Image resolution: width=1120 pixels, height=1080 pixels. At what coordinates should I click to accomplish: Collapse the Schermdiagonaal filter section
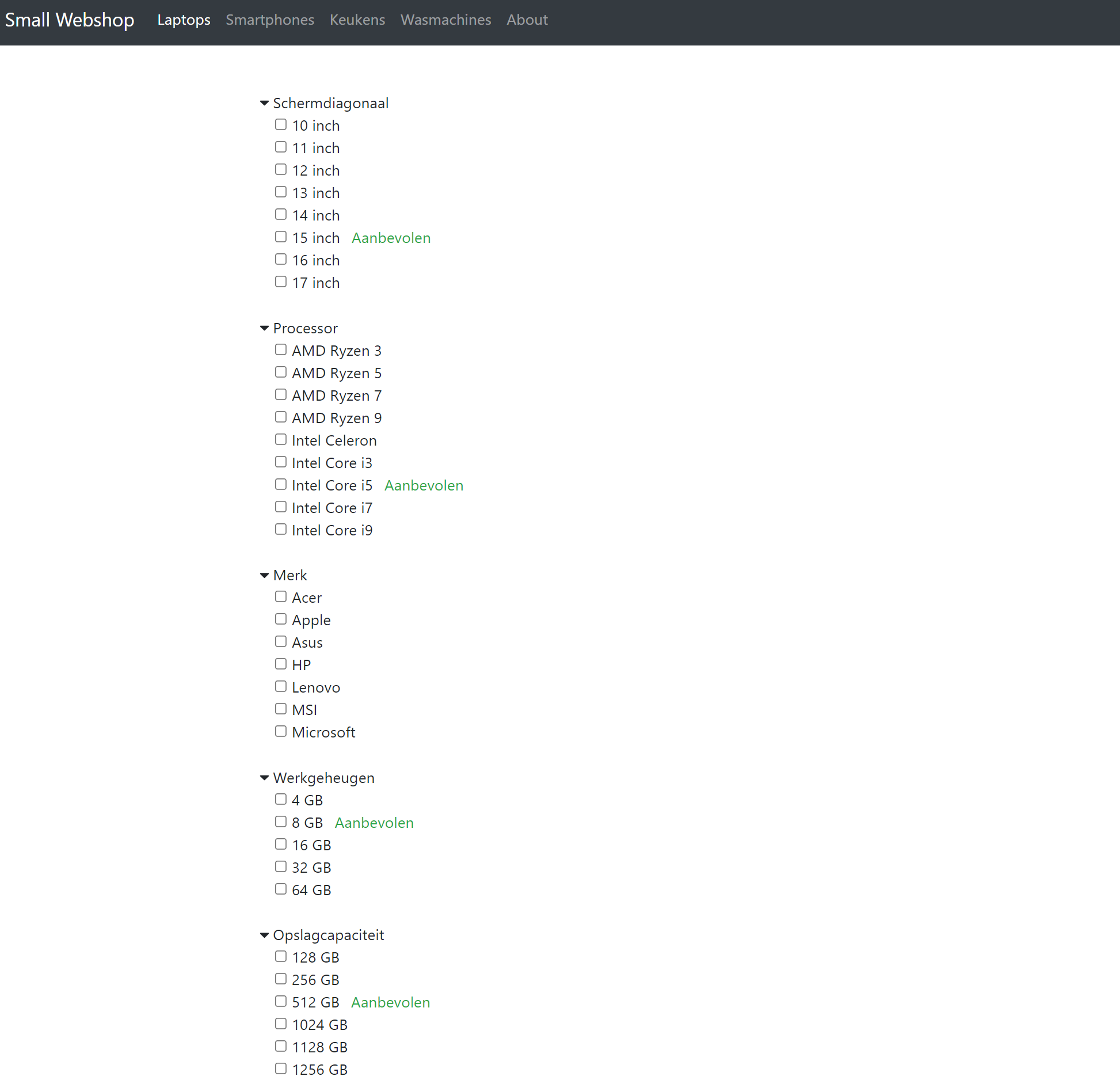(x=265, y=104)
